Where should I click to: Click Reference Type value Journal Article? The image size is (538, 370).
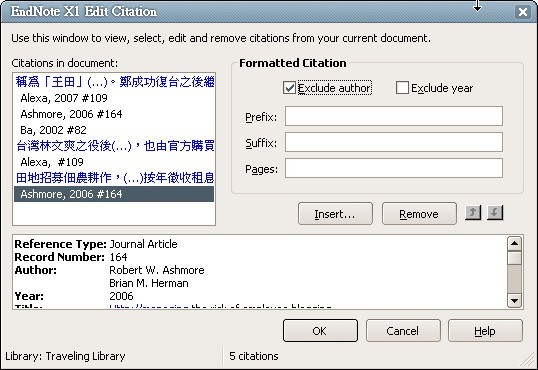143,244
